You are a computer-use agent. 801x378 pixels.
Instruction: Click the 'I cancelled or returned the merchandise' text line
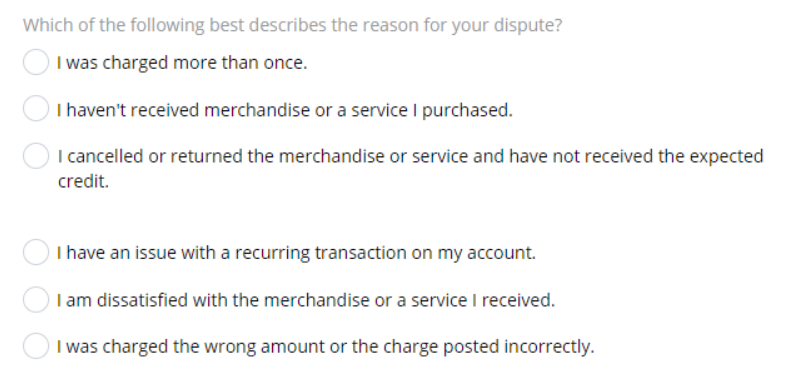(410, 156)
